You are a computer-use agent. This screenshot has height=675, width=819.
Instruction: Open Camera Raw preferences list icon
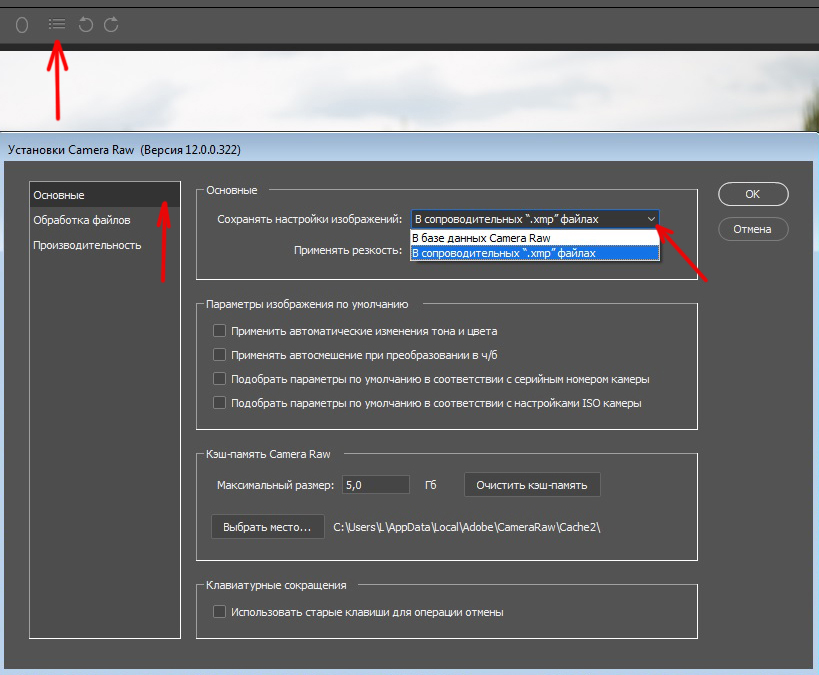57,23
